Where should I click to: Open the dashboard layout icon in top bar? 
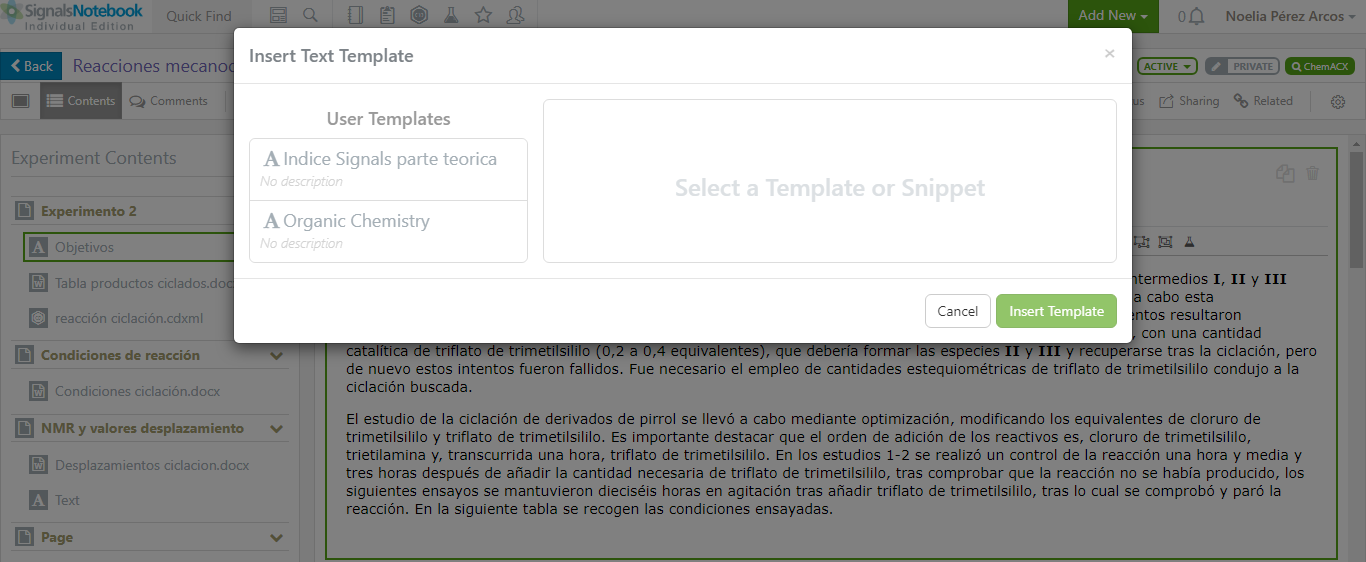(278, 16)
